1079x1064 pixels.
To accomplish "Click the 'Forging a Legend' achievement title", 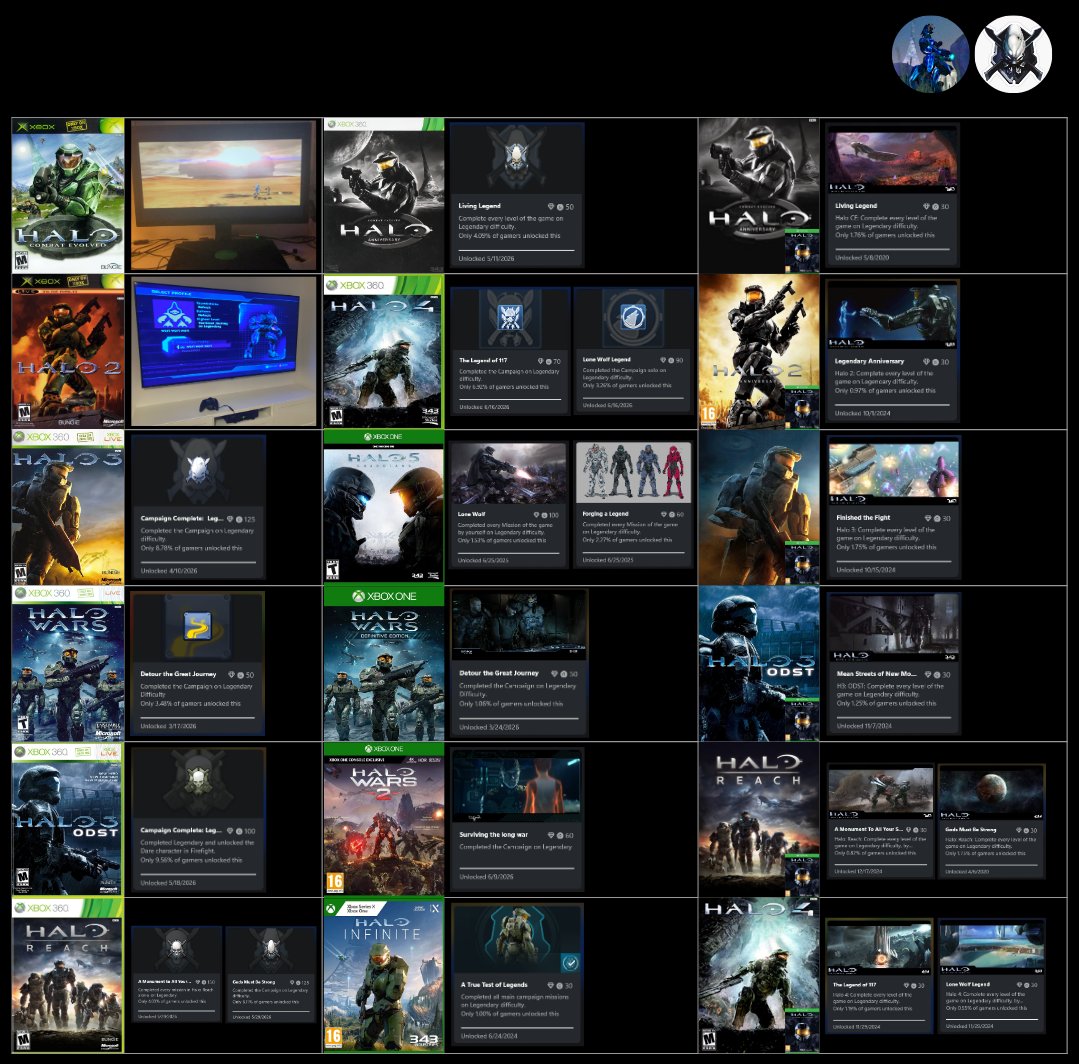I will tap(605, 513).
